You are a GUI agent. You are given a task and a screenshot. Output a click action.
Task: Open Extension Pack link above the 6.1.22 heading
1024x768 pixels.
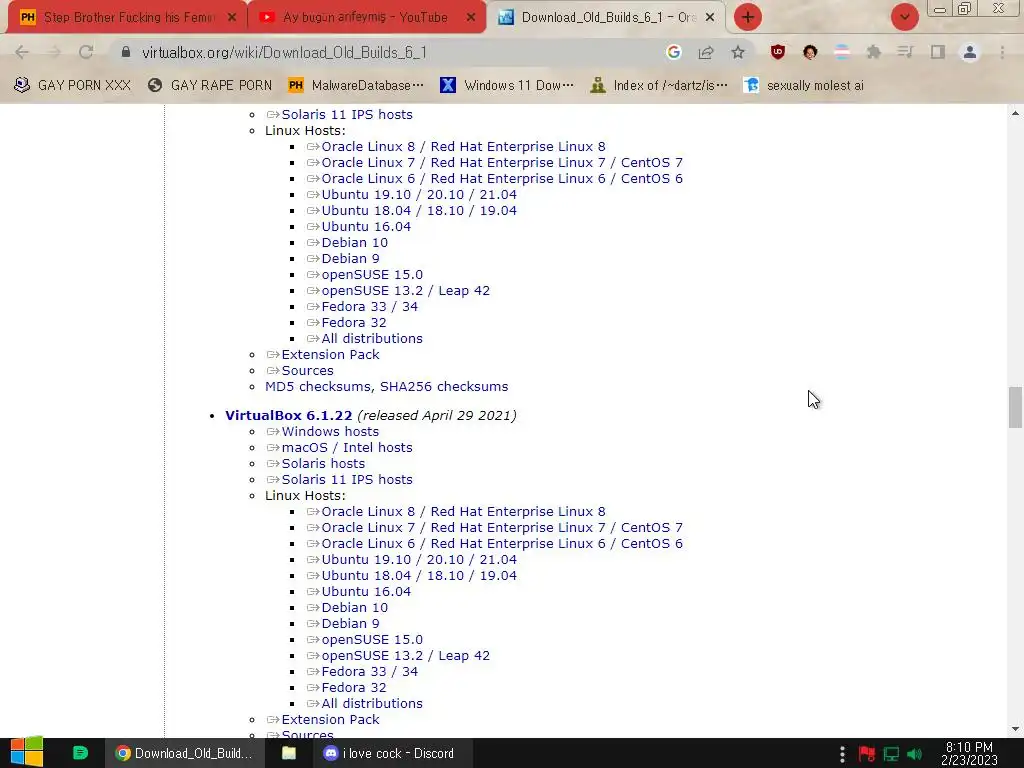[x=330, y=355]
